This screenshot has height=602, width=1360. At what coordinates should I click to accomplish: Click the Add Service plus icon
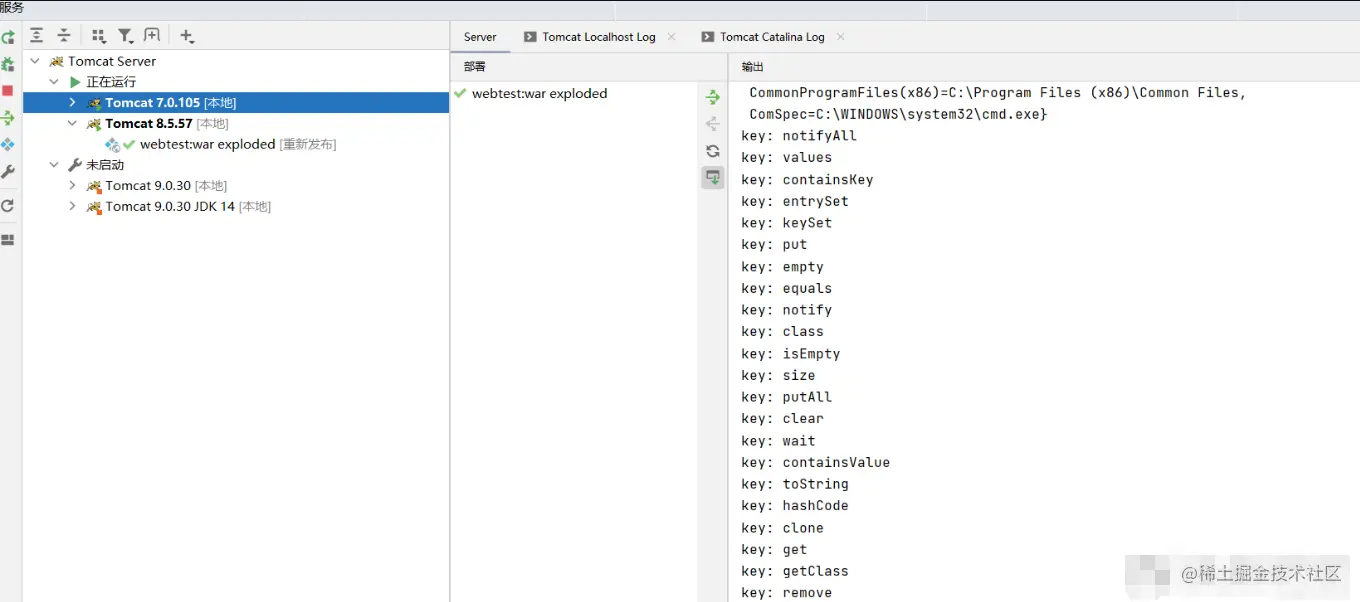[187, 36]
